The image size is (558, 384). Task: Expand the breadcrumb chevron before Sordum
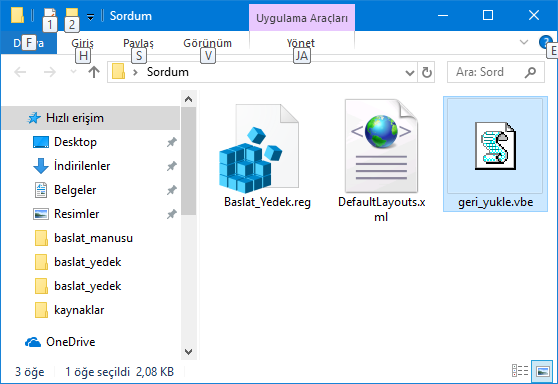(x=135, y=72)
